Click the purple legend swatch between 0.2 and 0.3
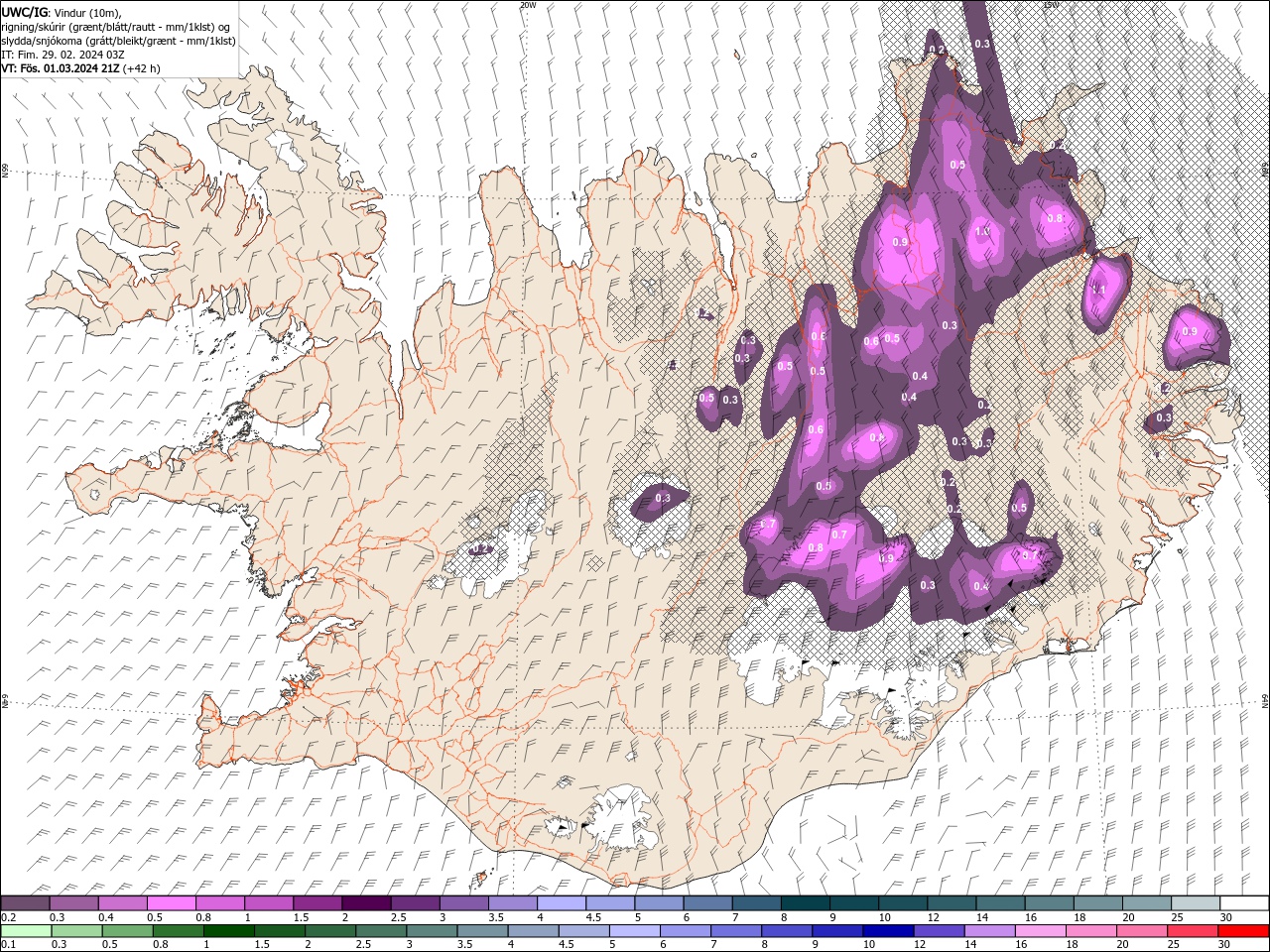This screenshot has width=1270, height=952. (x=26, y=903)
